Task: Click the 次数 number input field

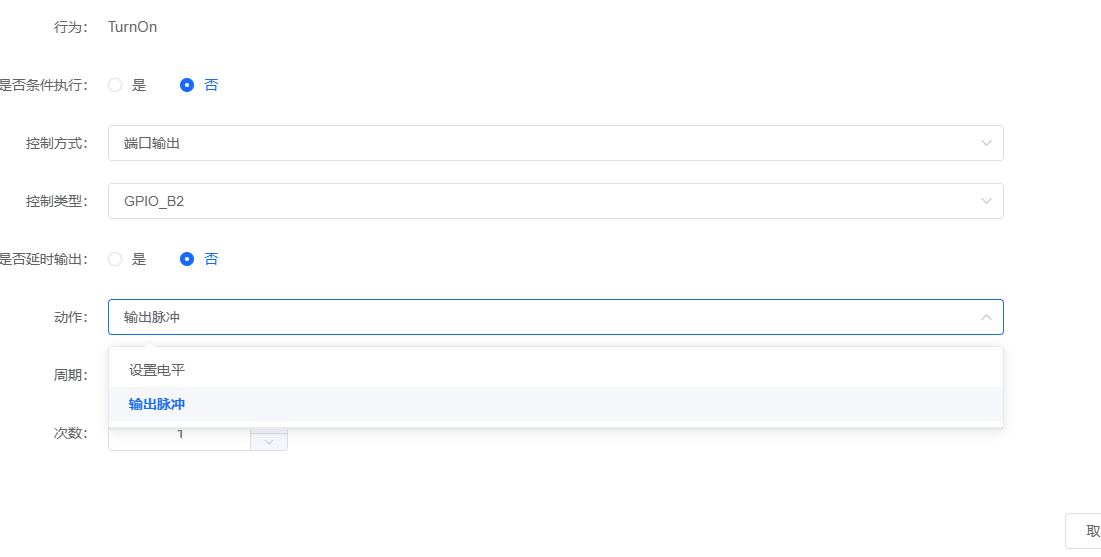Action: click(180, 437)
